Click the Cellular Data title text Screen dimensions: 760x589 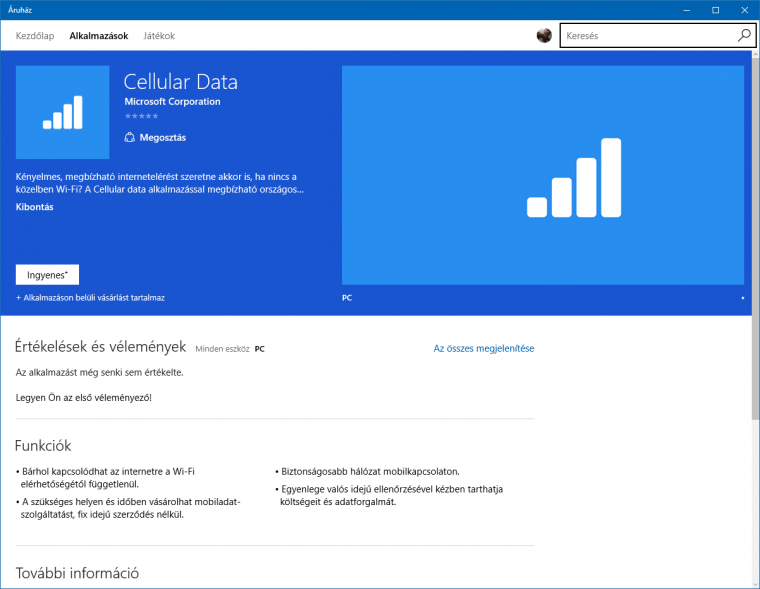pos(181,82)
